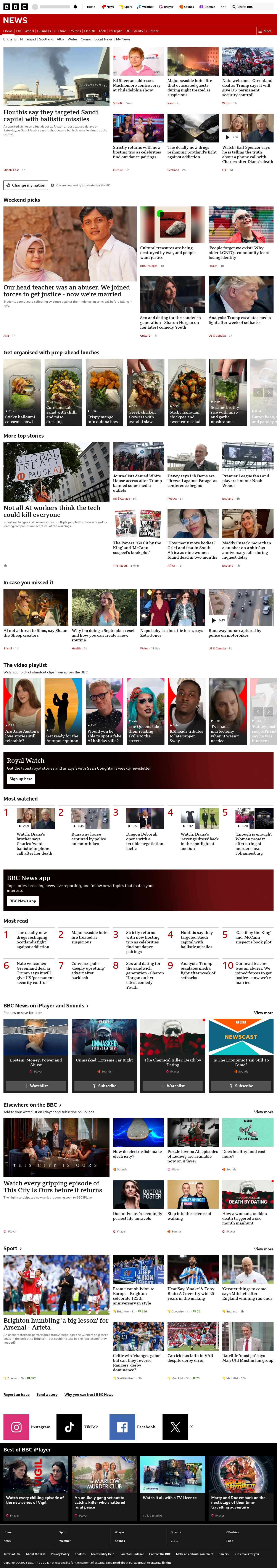Open the three-dot more menu in the top bar
The height and width of the screenshot is (1568, 277).
tap(223, 7)
